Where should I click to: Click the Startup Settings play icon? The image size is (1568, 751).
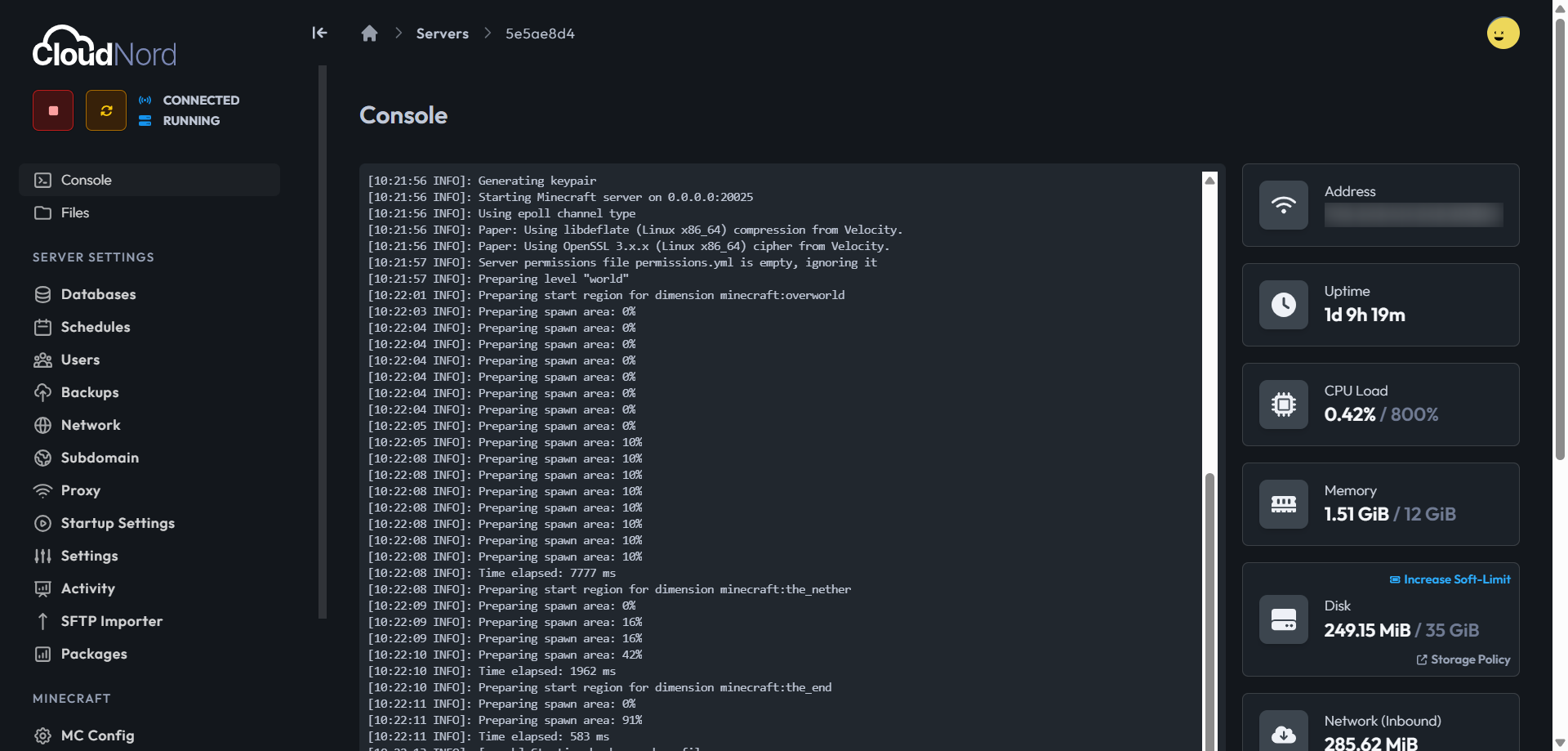(x=43, y=523)
